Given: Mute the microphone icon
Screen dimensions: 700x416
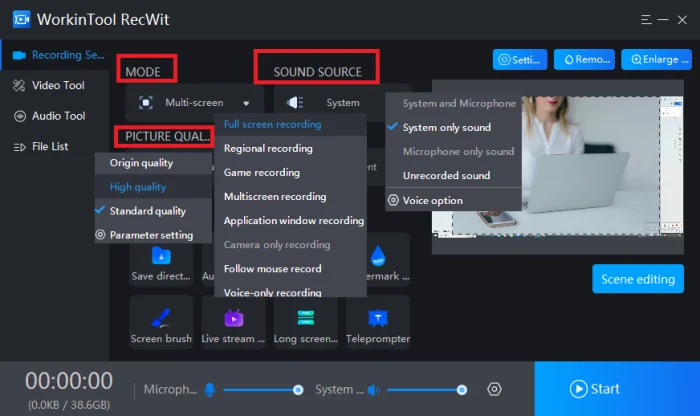Looking at the screenshot, I should [209, 390].
